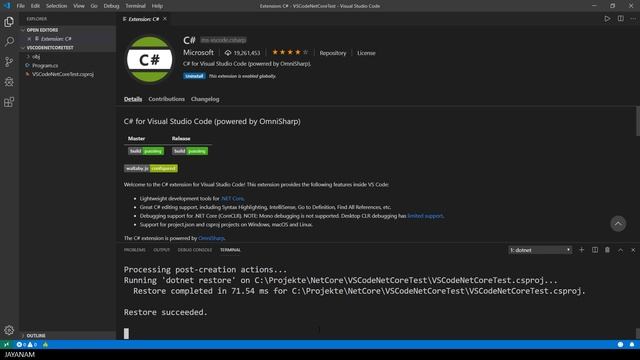The height and width of the screenshot is (360, 640).
Task: Open VSCodeNetCoreTest.csproj file
Action: (x=63, y=74)
